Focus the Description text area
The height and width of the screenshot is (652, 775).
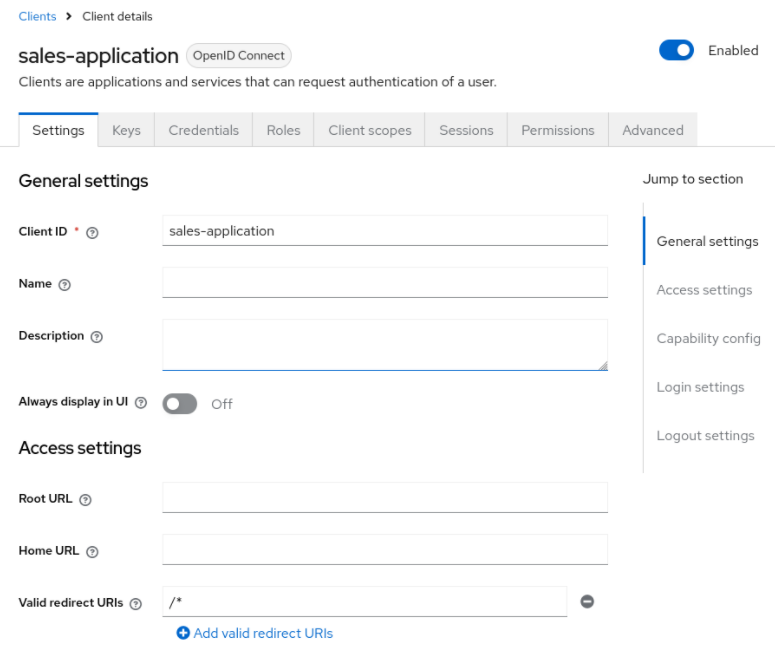(x=384, y=345)
